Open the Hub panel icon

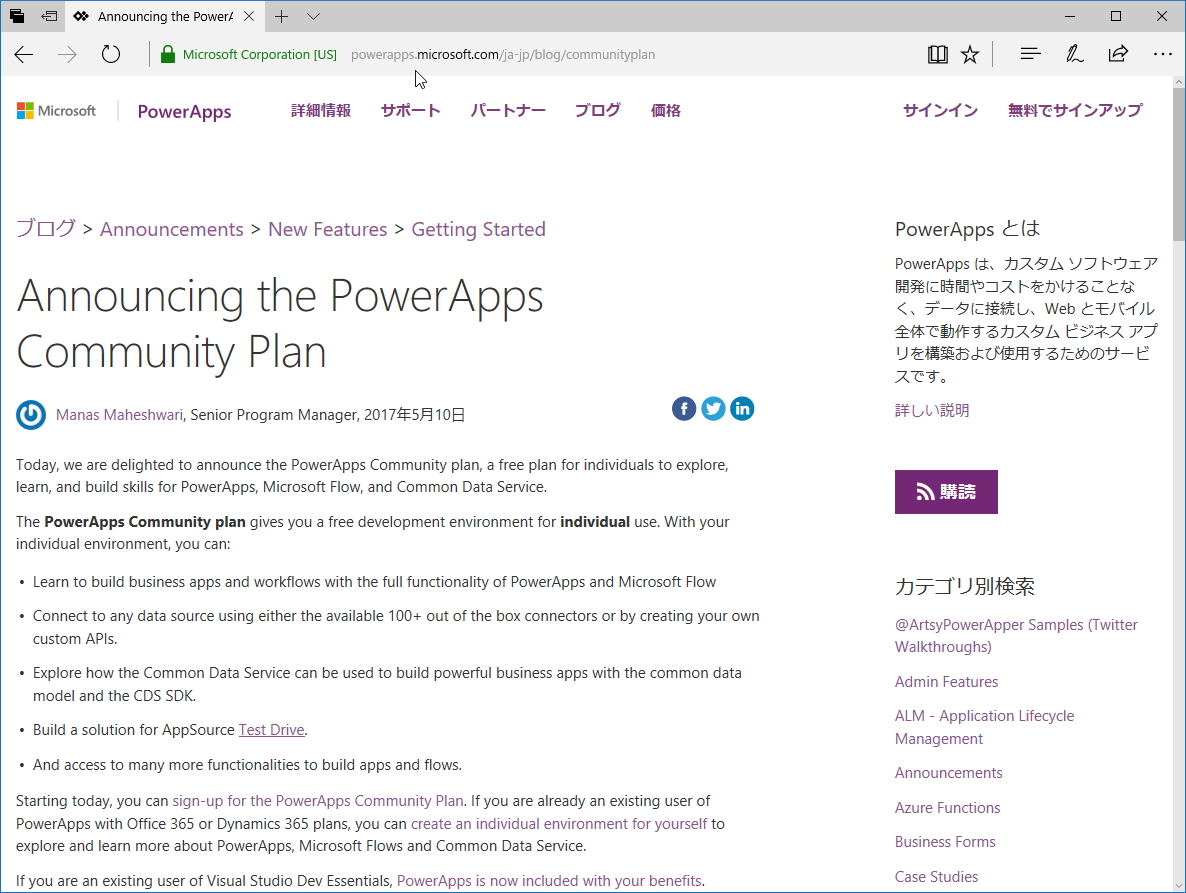pyautogui.click(x=1029, y=54)
